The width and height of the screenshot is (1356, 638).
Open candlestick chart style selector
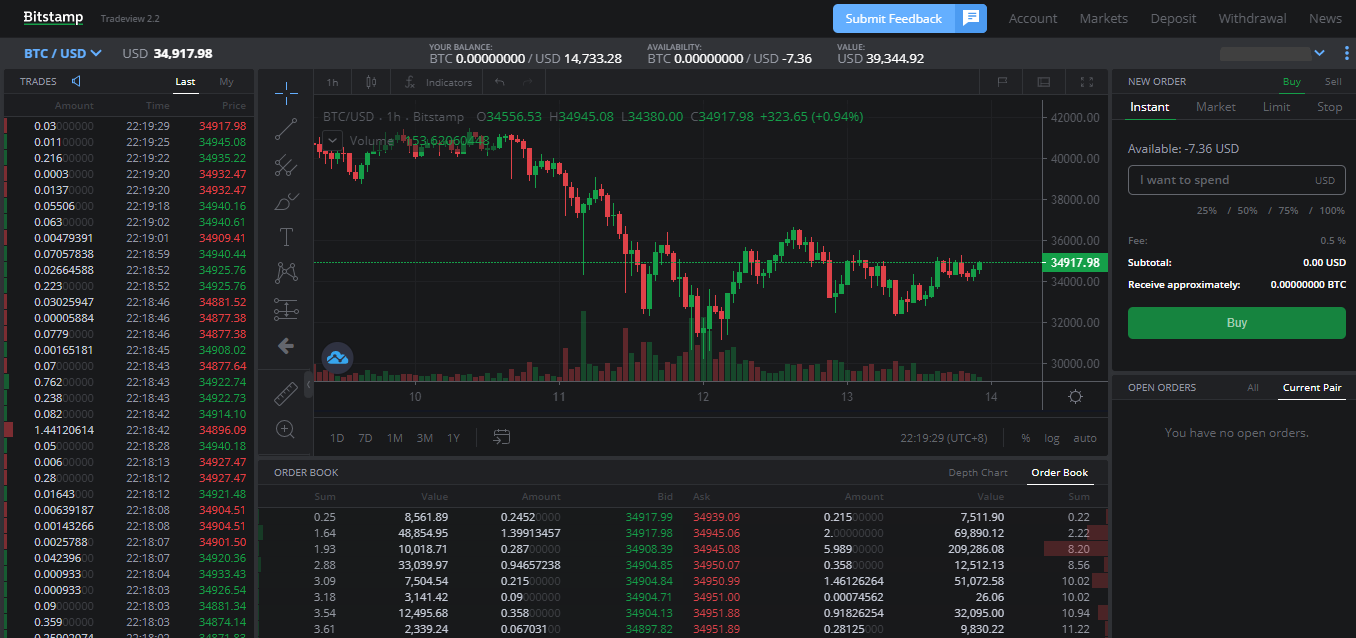[371, 82]
